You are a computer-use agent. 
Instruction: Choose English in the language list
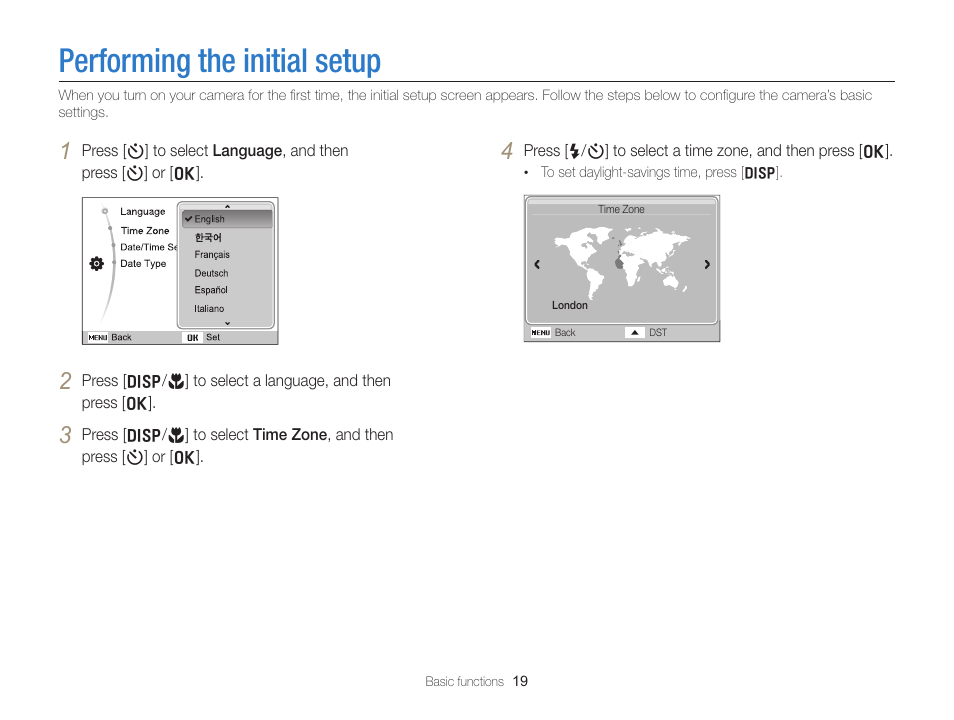point(227,219)
